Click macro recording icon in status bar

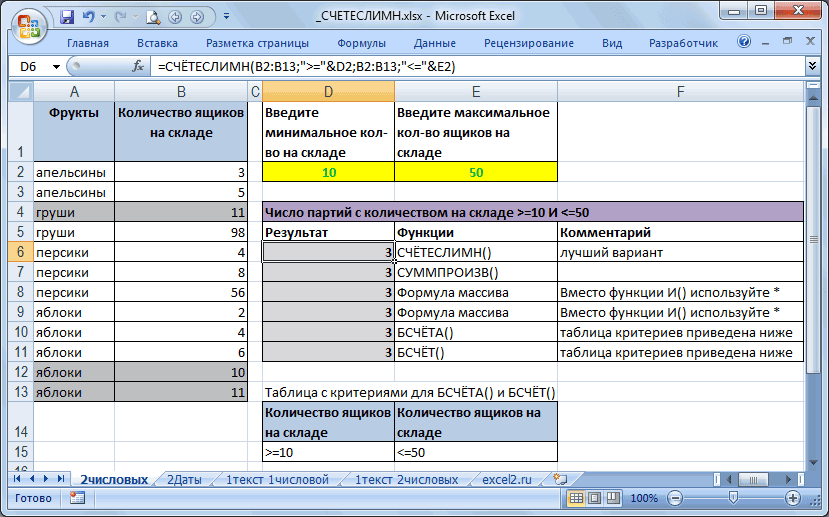click(77, 498)
